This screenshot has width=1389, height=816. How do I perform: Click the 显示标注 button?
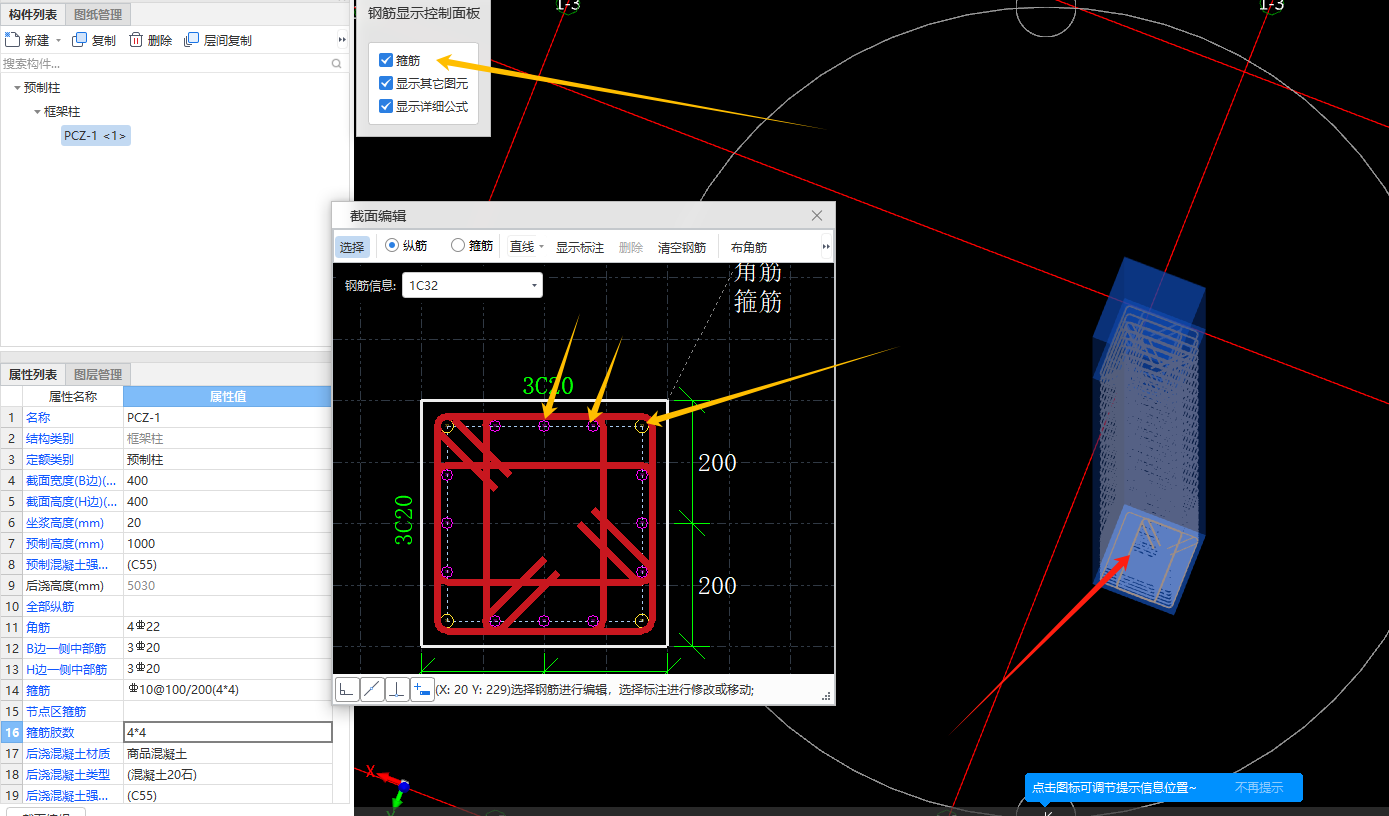coord(580,247)
